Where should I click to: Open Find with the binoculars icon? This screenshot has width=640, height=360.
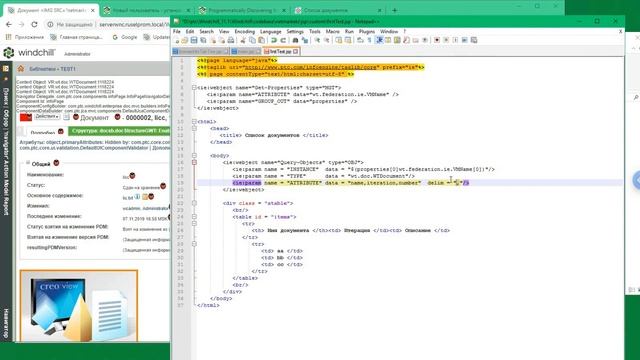(296, 40)
